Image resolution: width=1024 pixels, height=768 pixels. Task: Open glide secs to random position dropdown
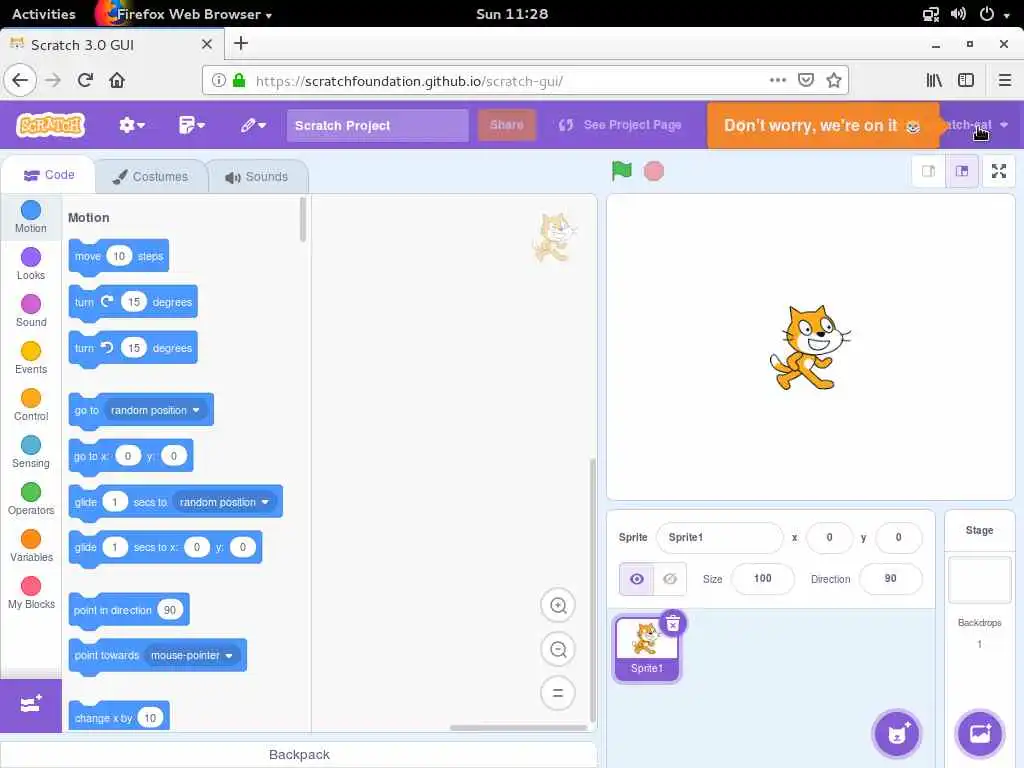coord(224,502)
